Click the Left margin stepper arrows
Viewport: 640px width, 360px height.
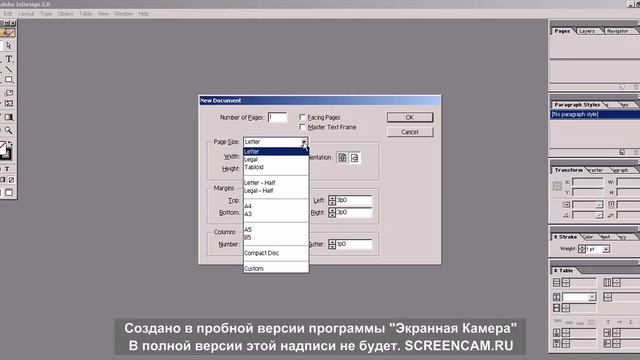[332, 200]
